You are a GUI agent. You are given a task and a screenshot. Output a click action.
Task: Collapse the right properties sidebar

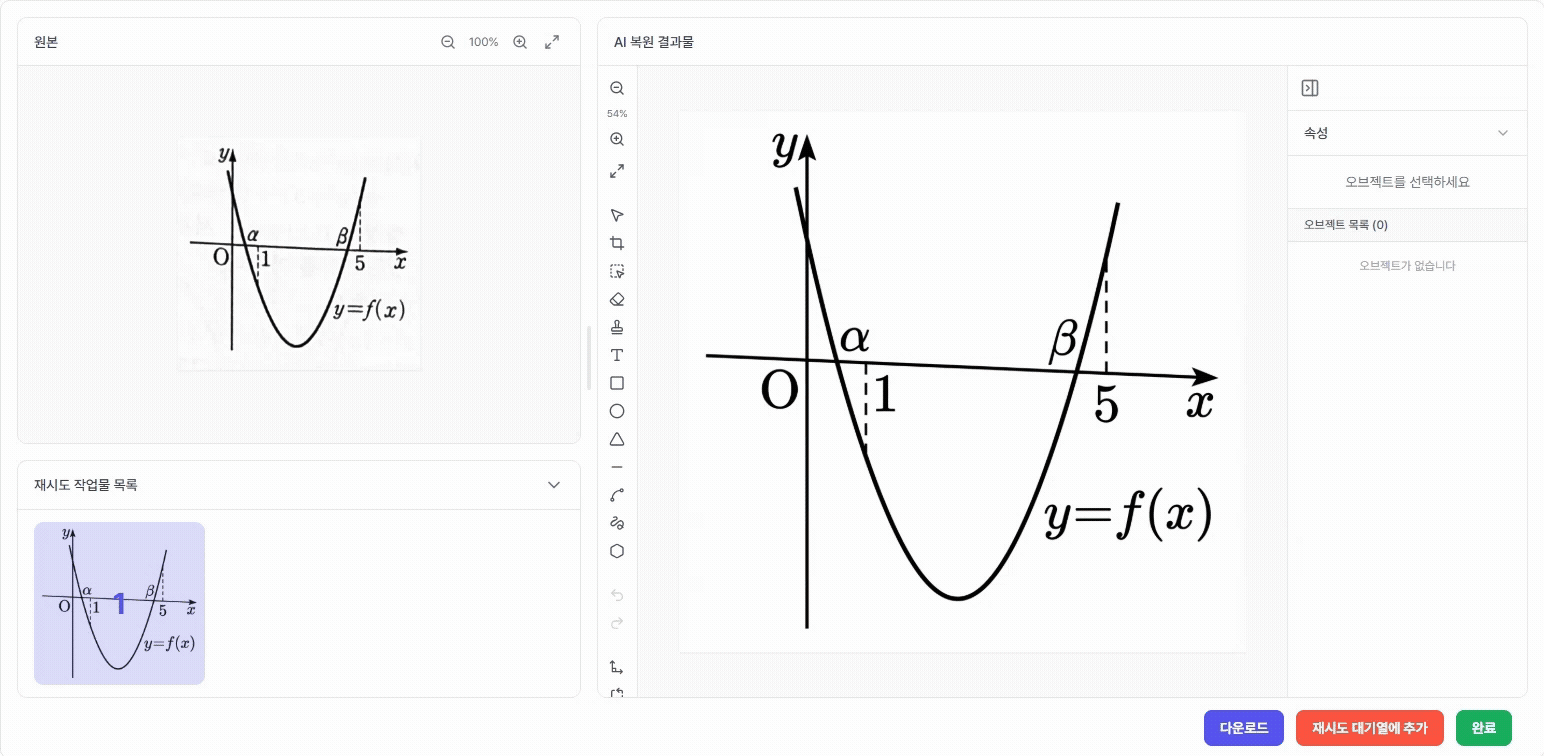[x=1310, y=88]
